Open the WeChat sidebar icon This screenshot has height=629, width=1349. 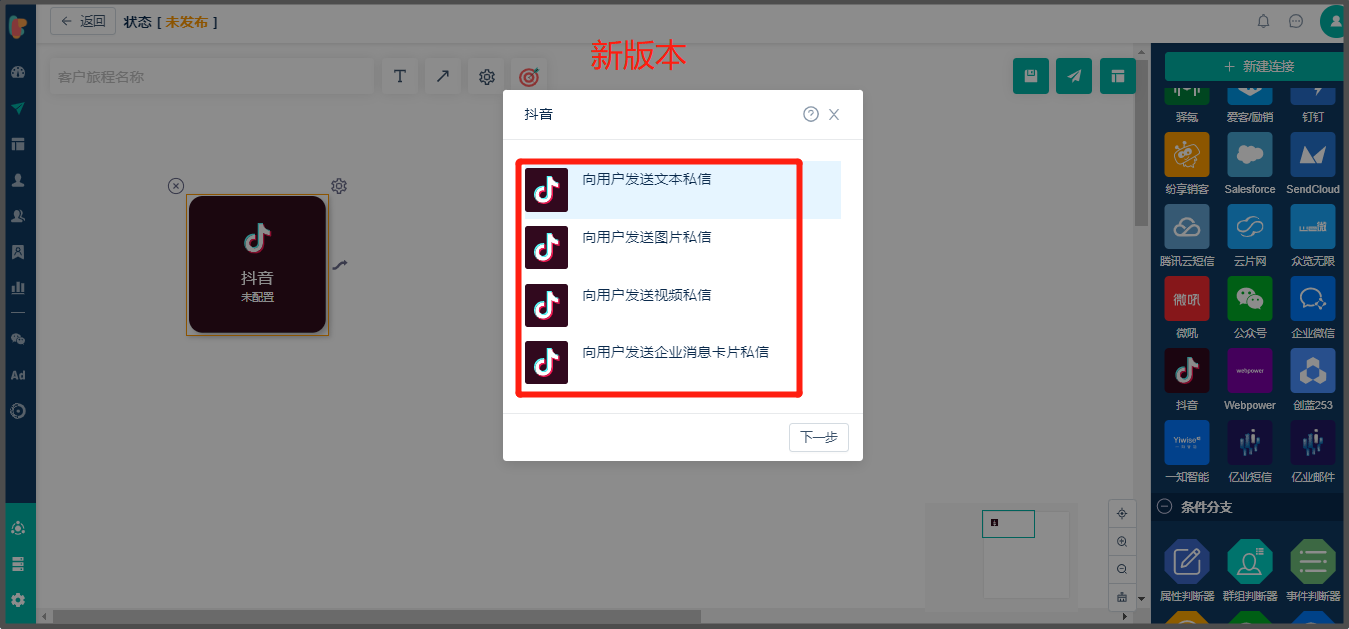tap(18, 339)
